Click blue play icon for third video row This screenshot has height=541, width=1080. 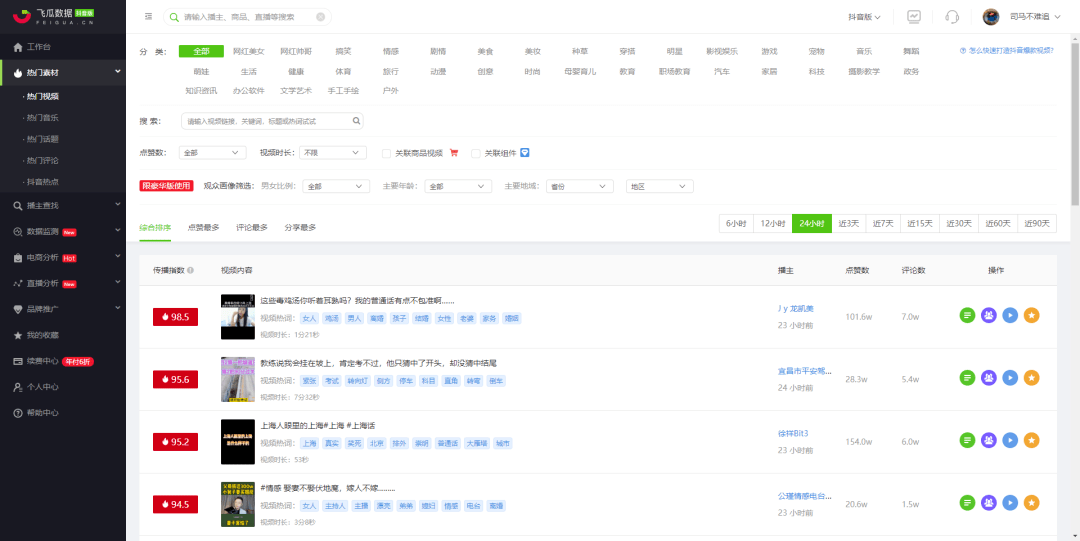click(x=1010, y=440)
